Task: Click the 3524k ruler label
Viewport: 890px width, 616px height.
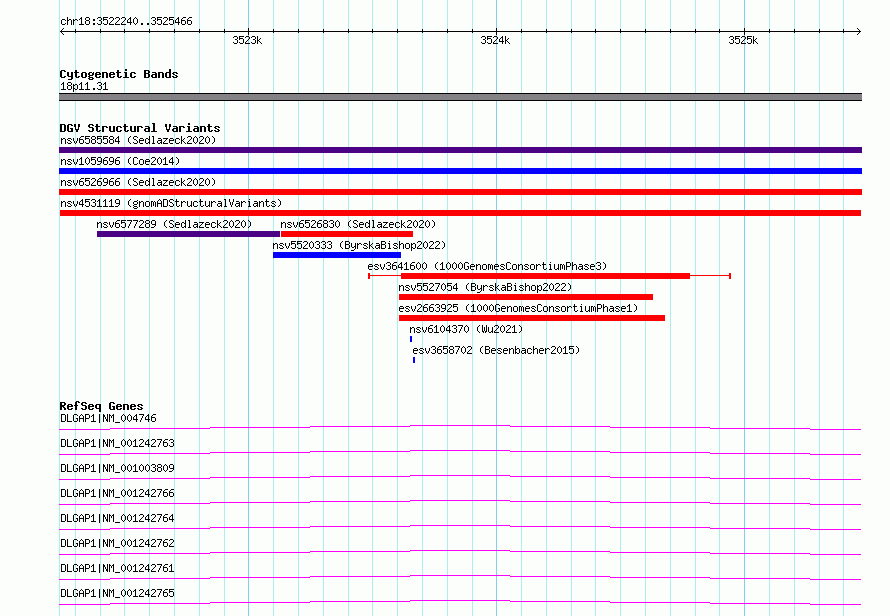Action: [496, 40]
